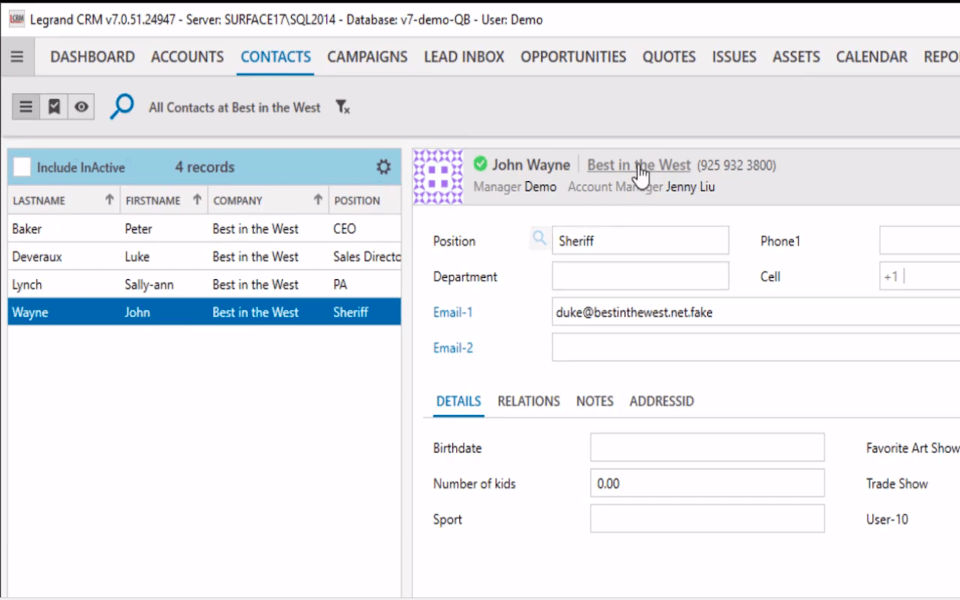Select the ADDRESSID tab

click(x=662, y=401)
